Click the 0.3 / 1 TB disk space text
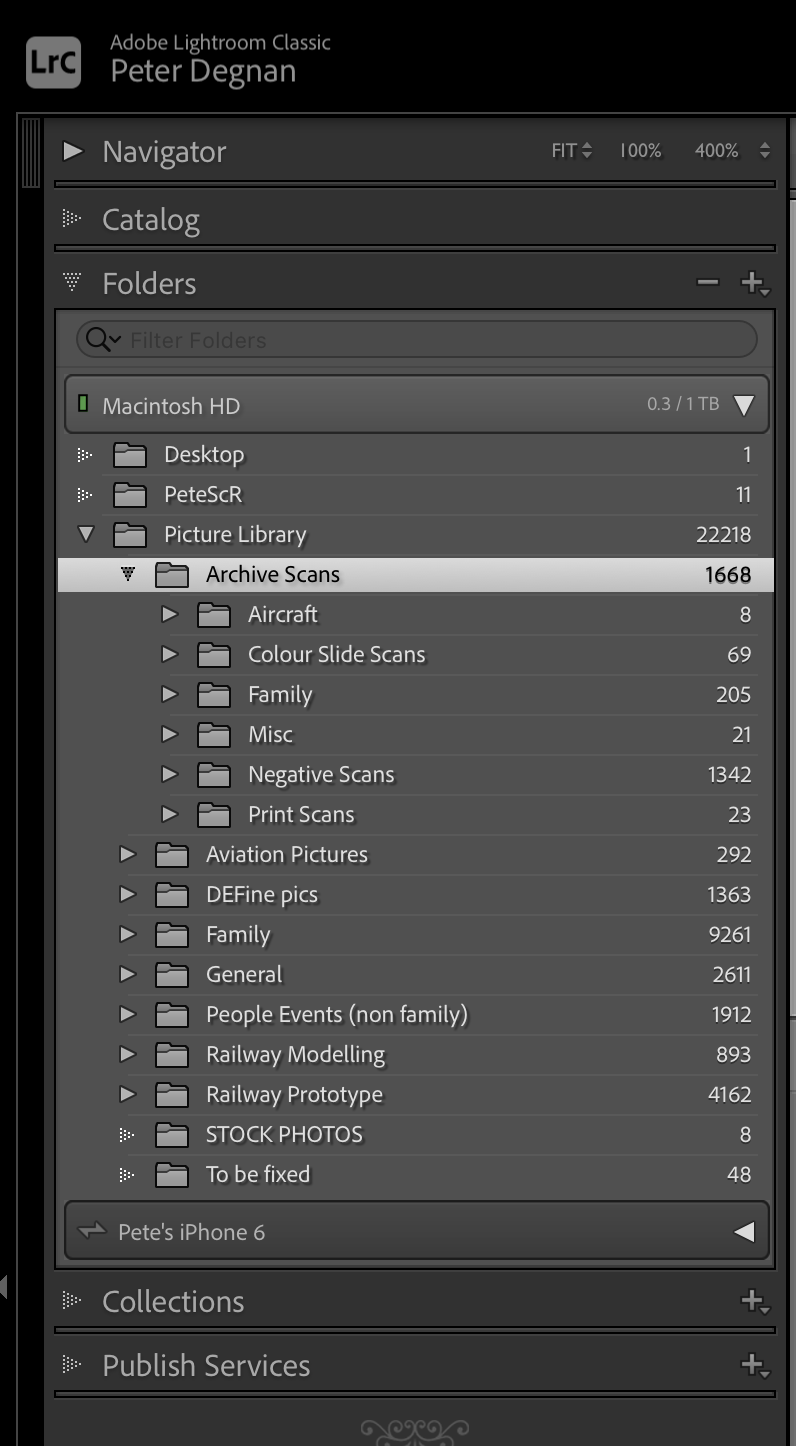Image resolution: width=796 pixels, height=1446 pixels. [683, 405]
